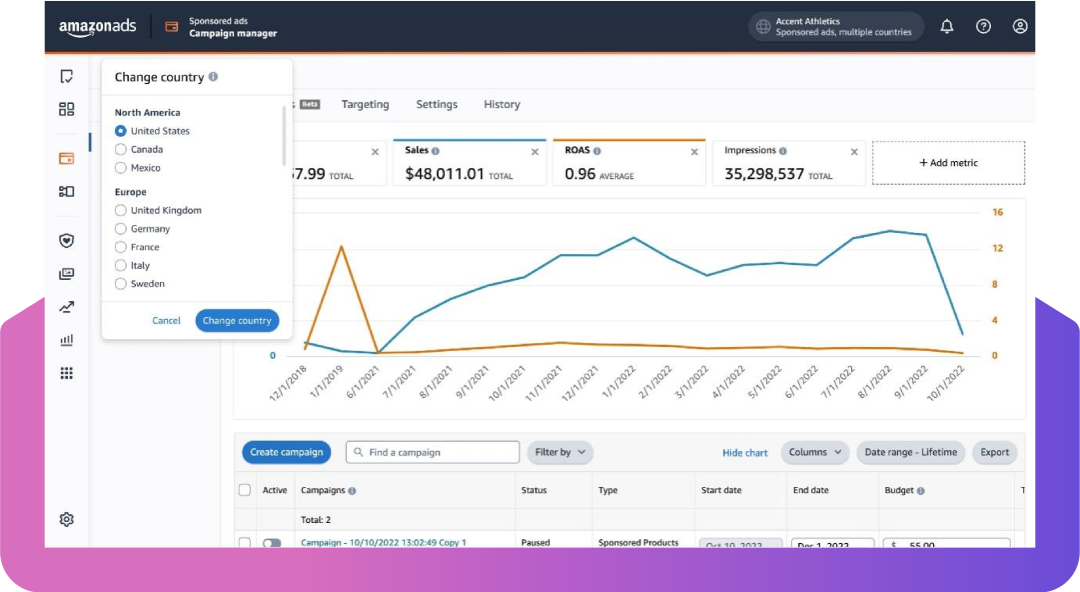The width and height of the screenshot is (1080, 592).
Task: Click info icon next to ROAS metric
Action: tap(597, 150)
